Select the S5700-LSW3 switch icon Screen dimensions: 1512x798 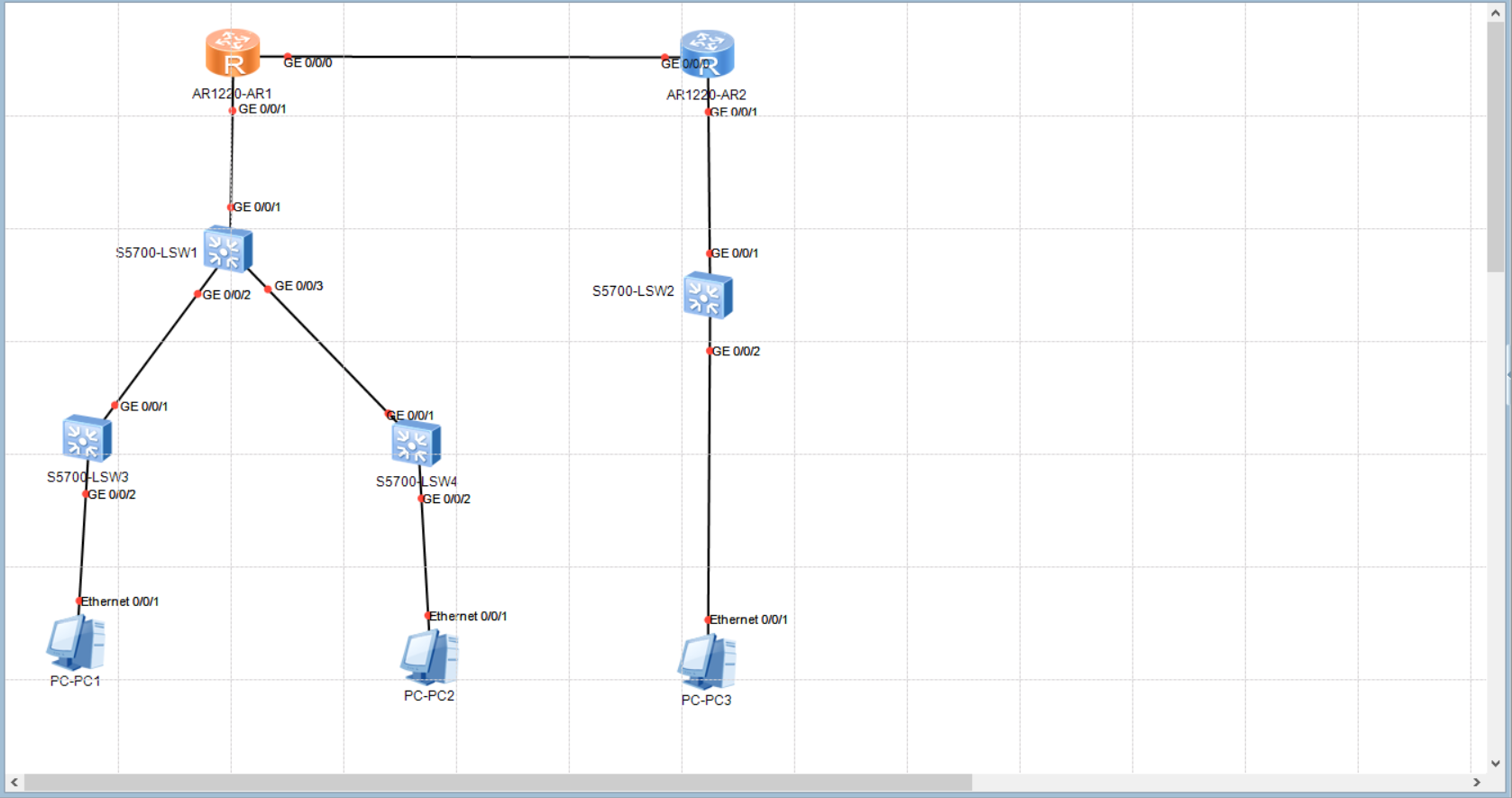(87, 438)
